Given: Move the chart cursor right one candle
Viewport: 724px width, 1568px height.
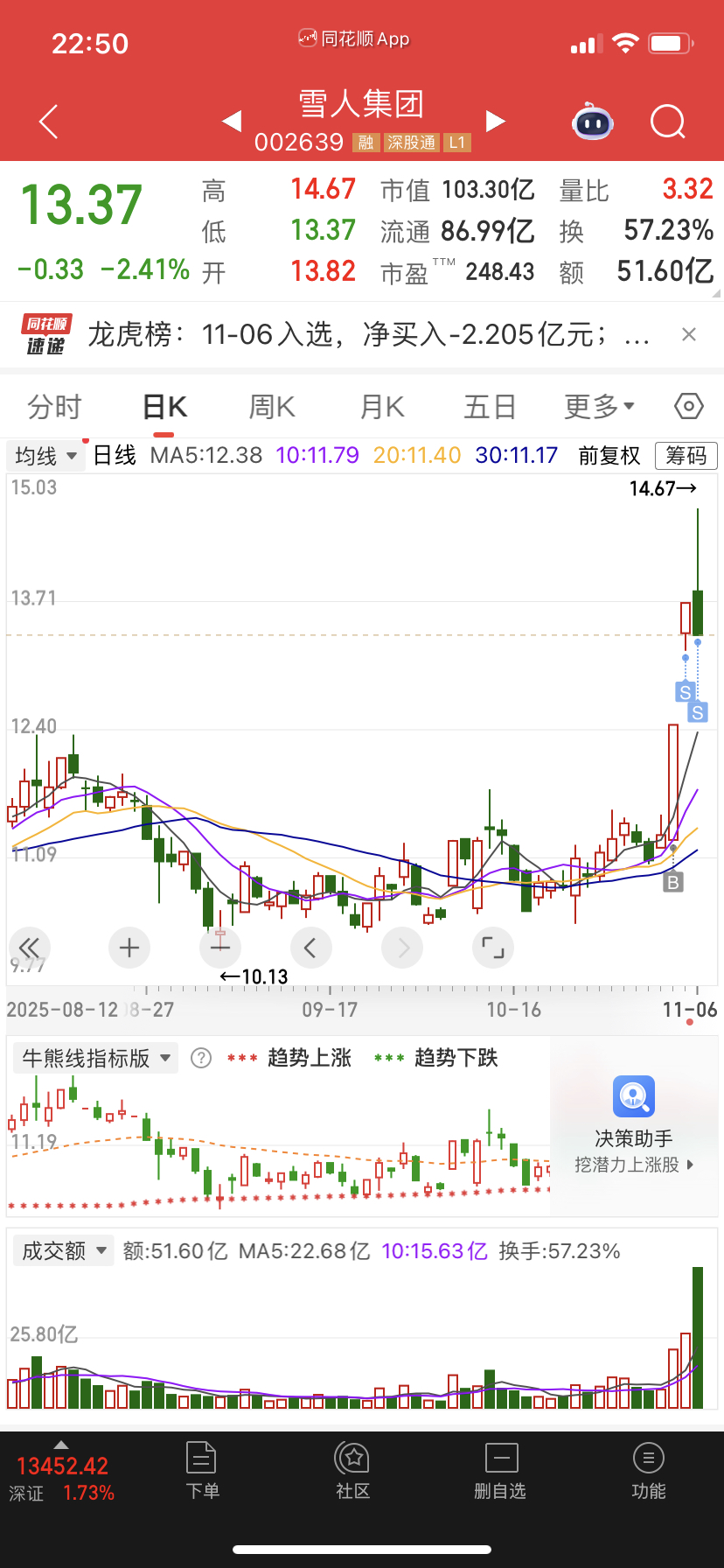Looking at the screenshot, I should 402,948.
